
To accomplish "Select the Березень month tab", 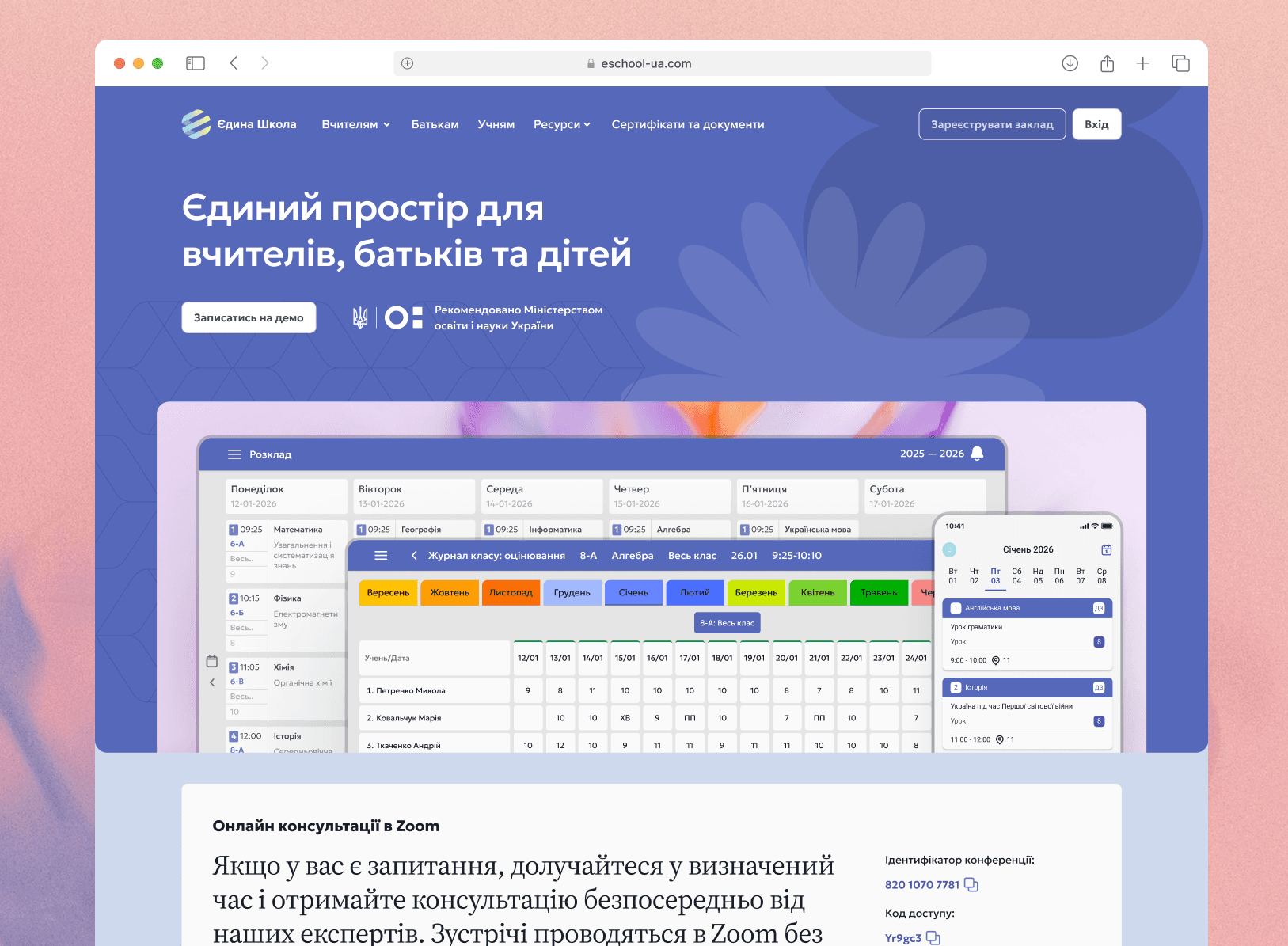I will tap(756, 592).
